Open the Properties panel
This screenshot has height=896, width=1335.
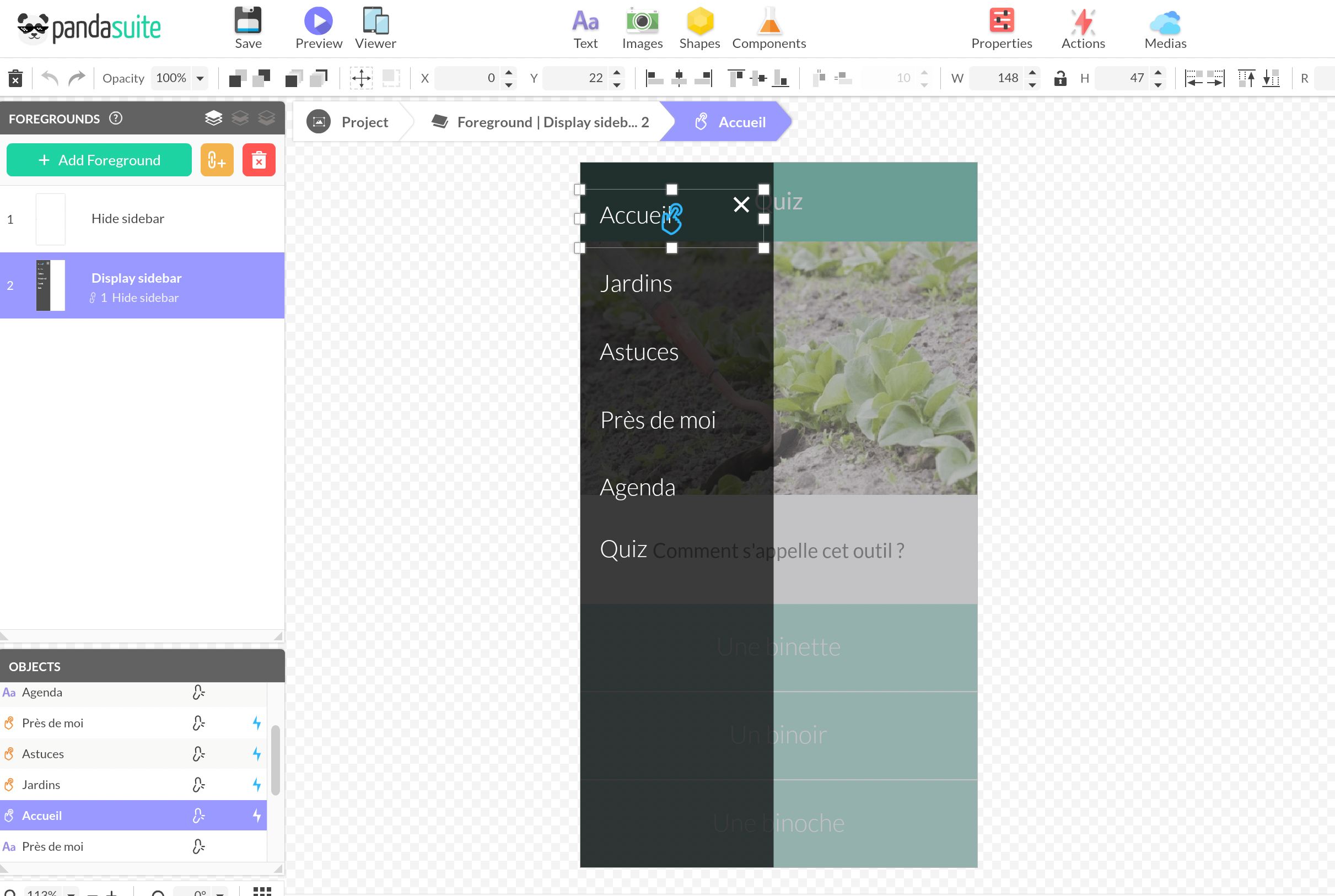[x=1000, y=26]
